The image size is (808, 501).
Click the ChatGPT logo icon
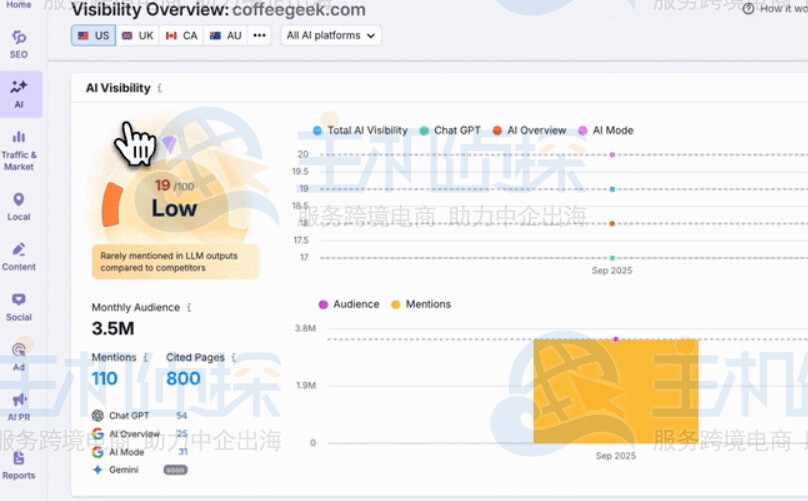[97, 415]
